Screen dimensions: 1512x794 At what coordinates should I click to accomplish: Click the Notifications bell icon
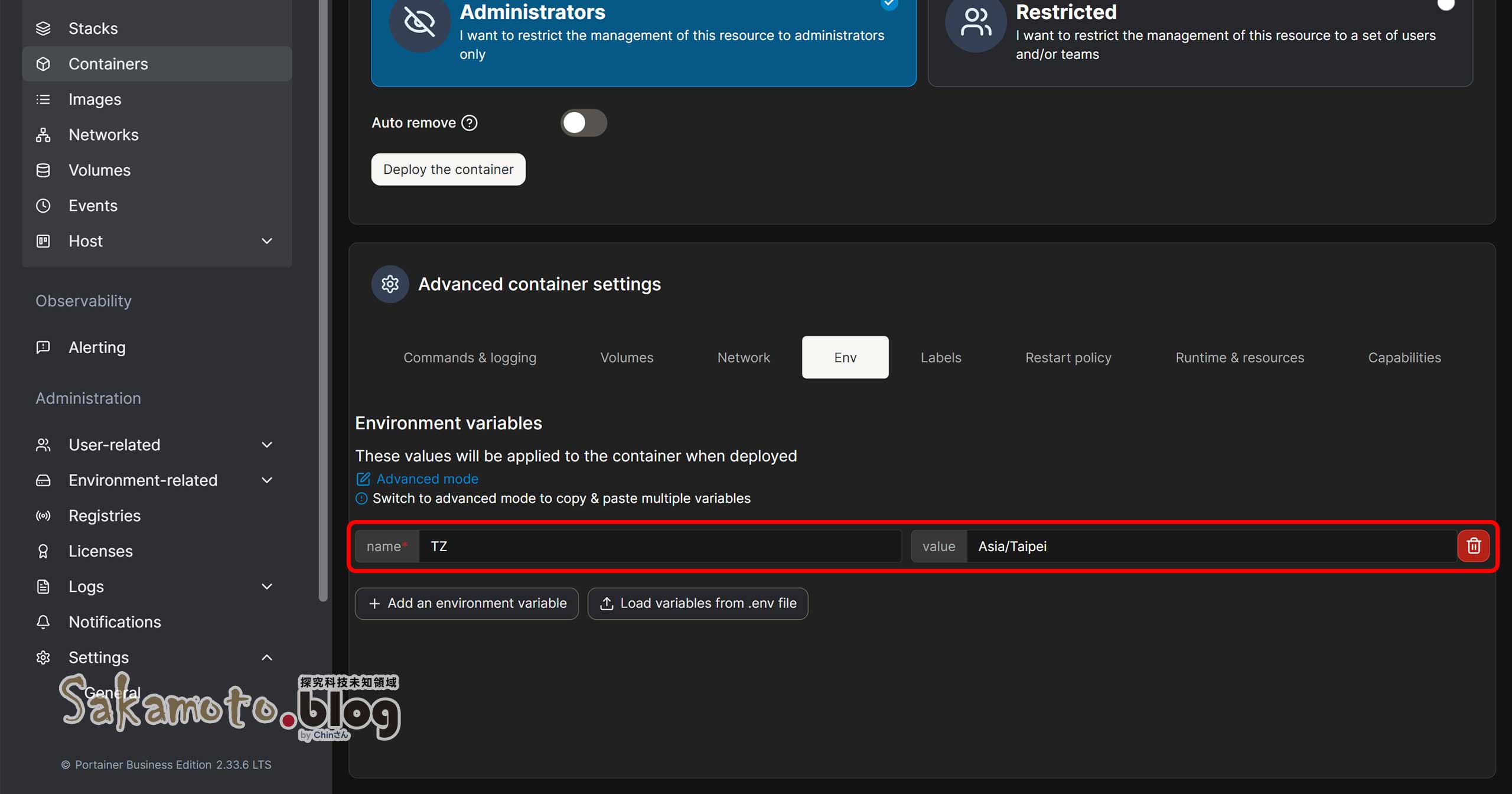(43, 622)
